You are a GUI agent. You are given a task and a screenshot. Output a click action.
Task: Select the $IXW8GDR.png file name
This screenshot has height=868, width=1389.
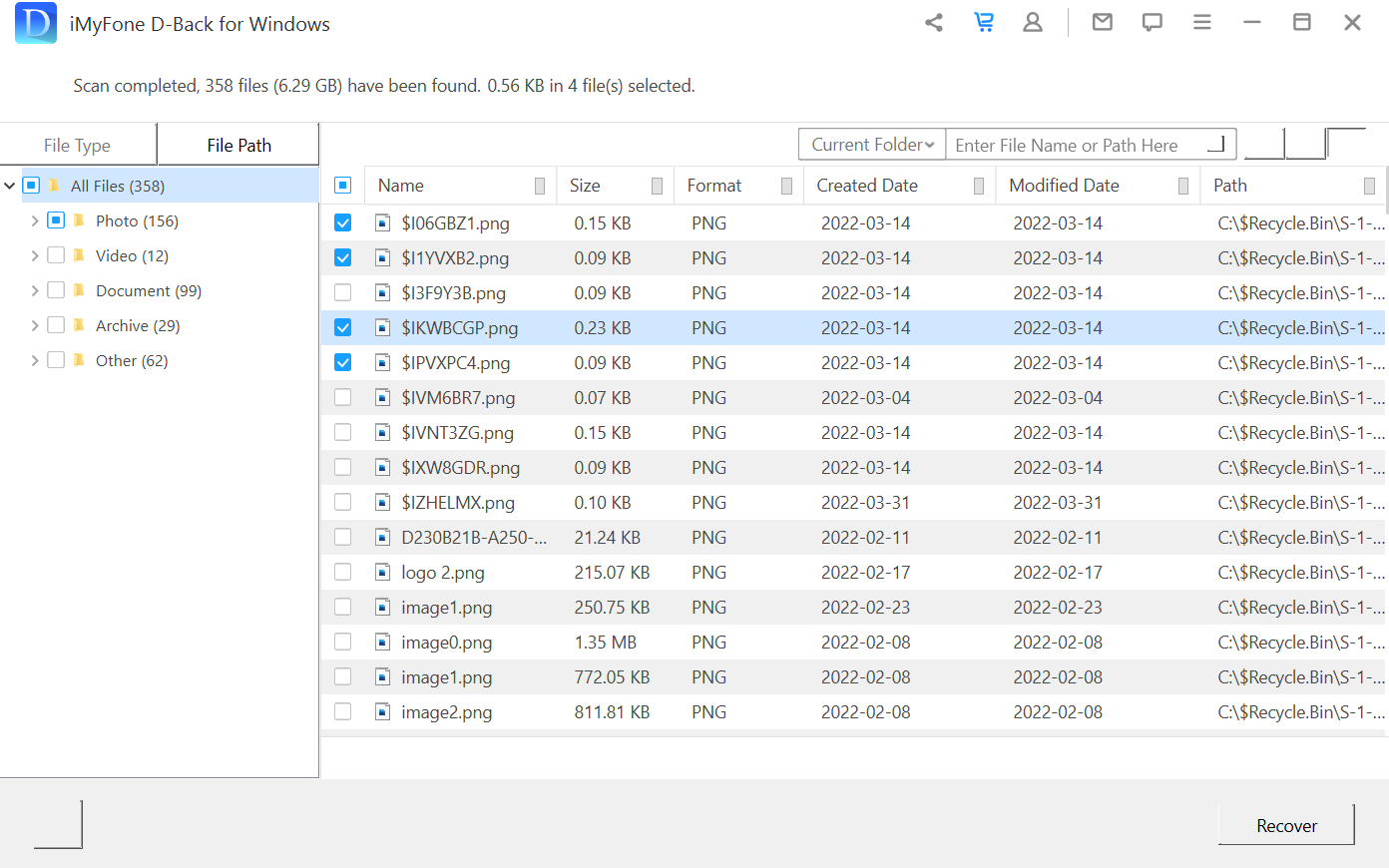[460, 467]
